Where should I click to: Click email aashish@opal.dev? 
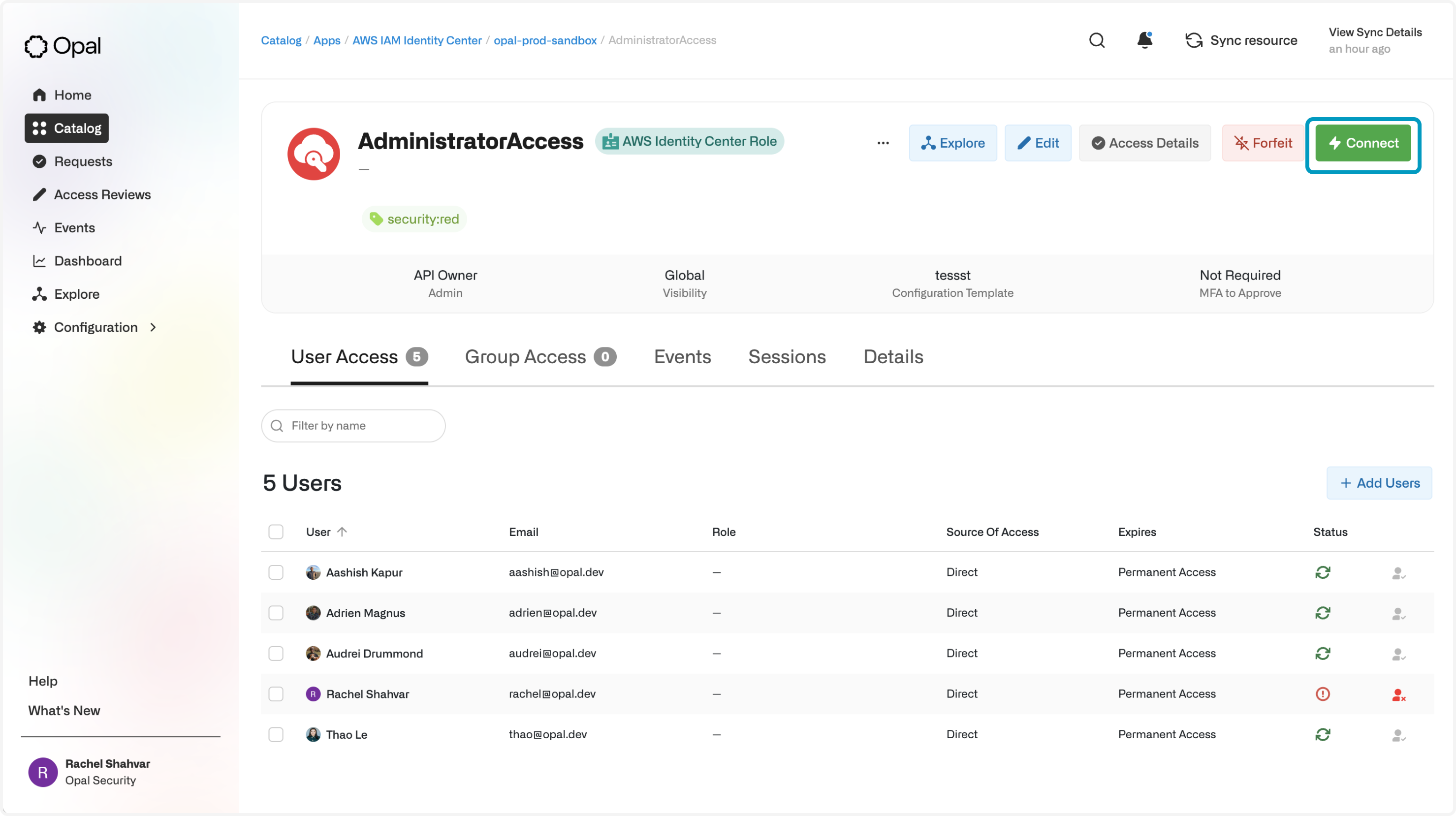[x=556, y=572]
